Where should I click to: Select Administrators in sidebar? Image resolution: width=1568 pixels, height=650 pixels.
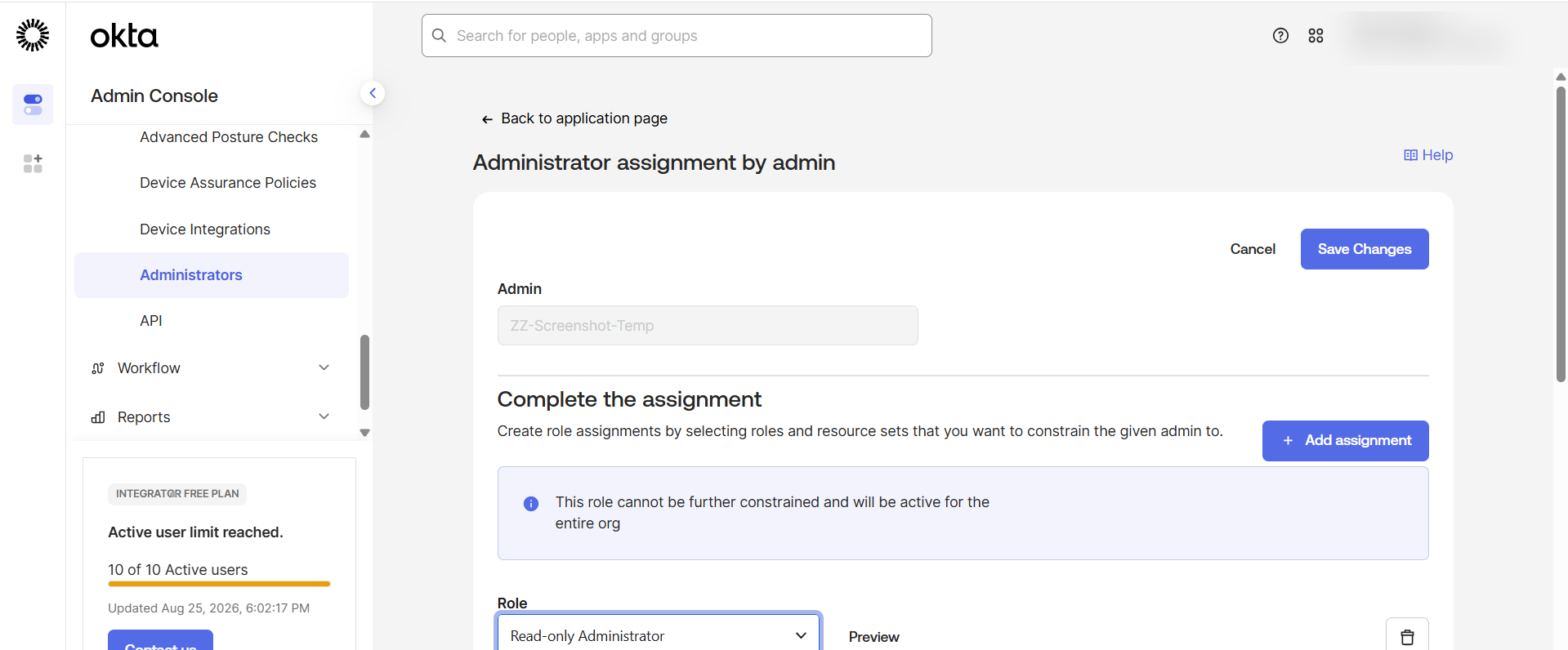pos(212,275)
